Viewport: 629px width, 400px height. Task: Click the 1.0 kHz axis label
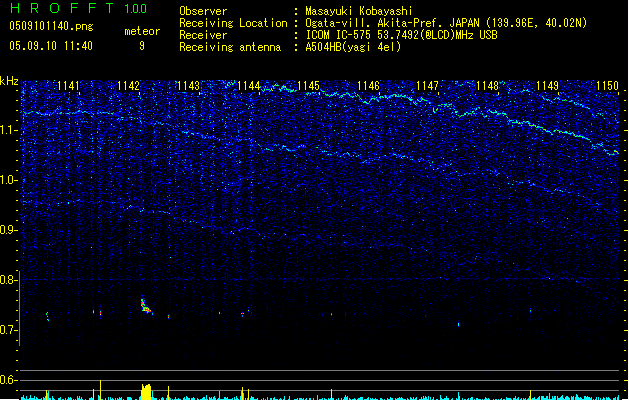[x=9, y=180]
